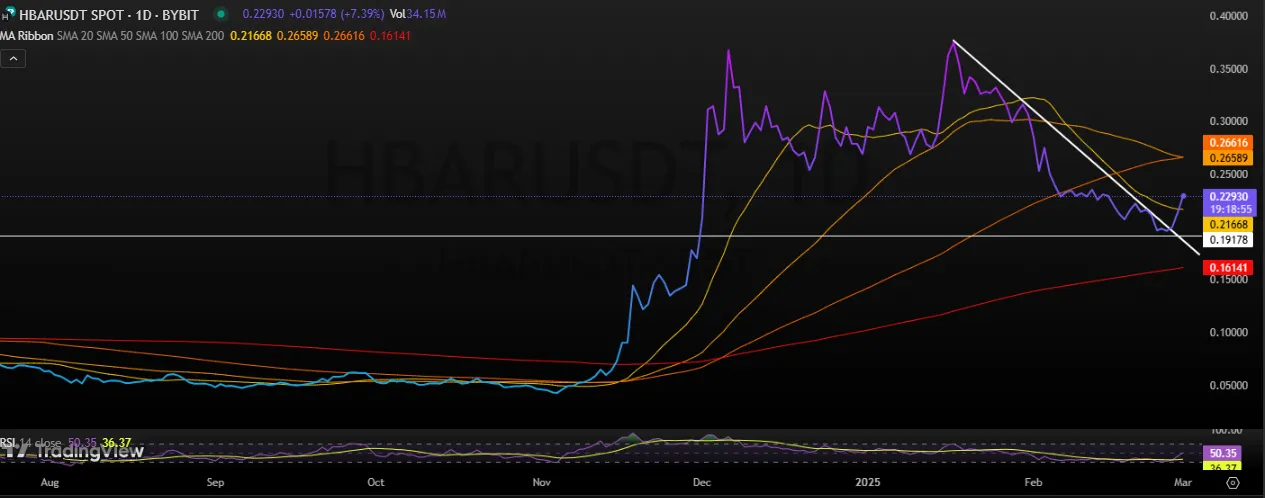This screenshot has width=1265, height=498.
Task: Click the 0.05000 price scale label
Action: pyautogui.click(x=1229, y=385)
